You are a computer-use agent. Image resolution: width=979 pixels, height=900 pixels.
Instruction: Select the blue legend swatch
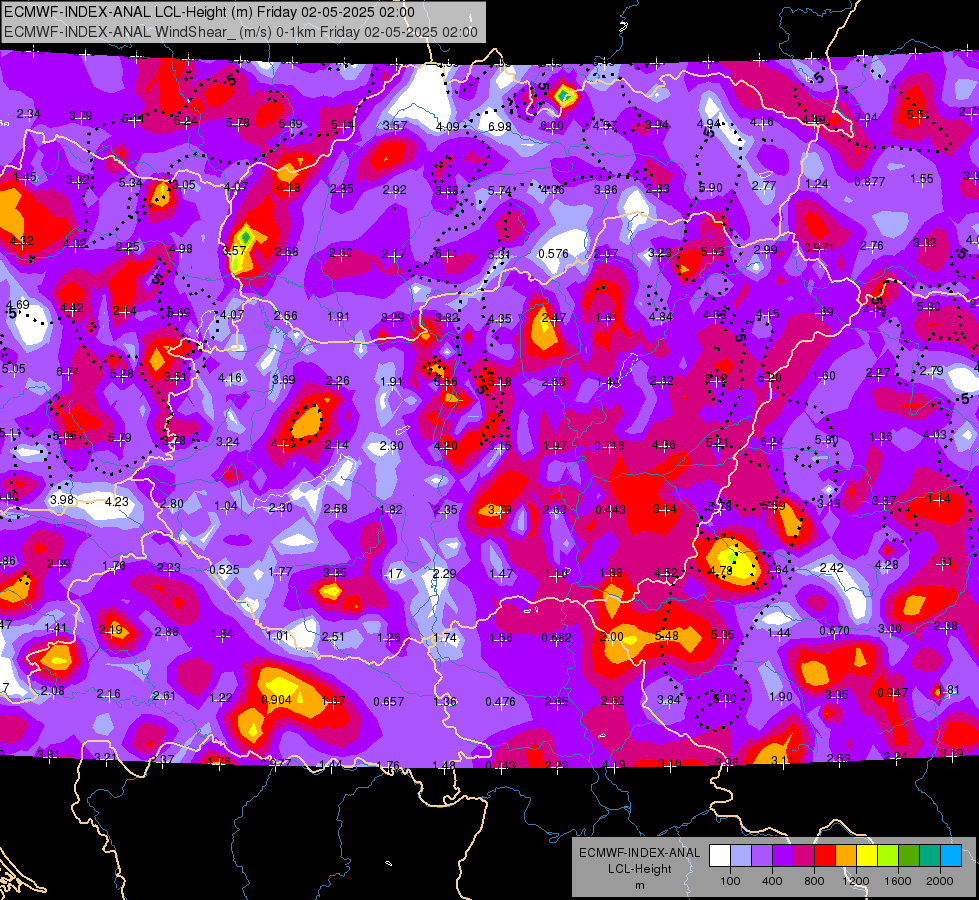[x=951, y=856]
